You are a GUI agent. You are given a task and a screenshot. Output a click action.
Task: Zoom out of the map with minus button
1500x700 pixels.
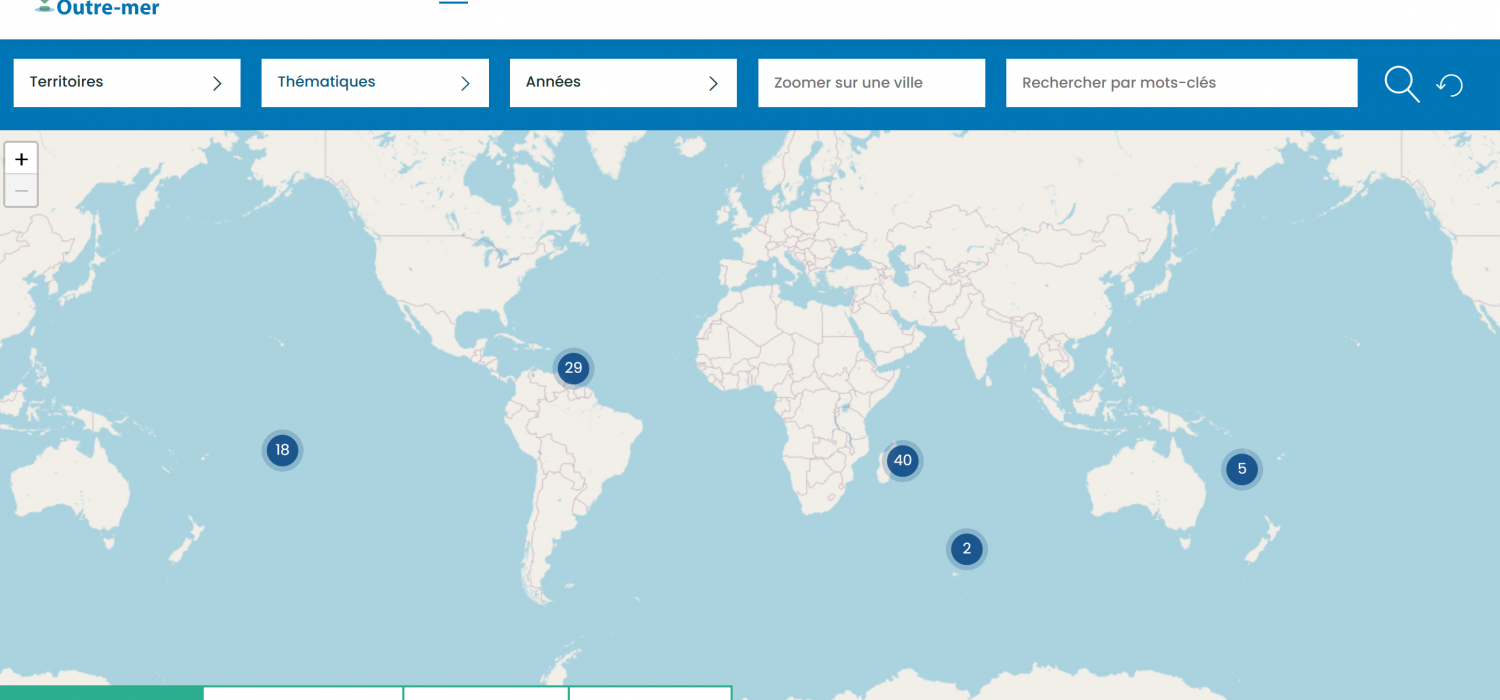tap(21, 190)
